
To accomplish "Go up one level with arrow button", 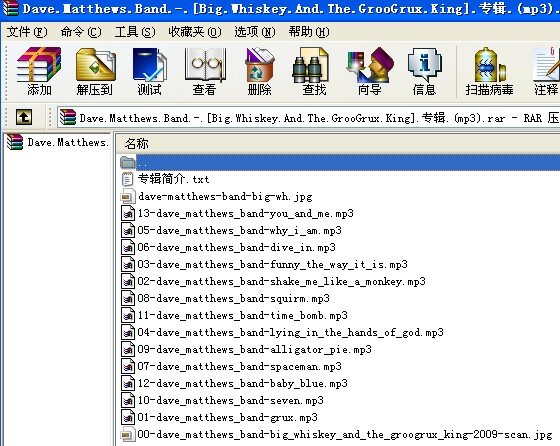I will pyautogui.click(x=24, y=117).
